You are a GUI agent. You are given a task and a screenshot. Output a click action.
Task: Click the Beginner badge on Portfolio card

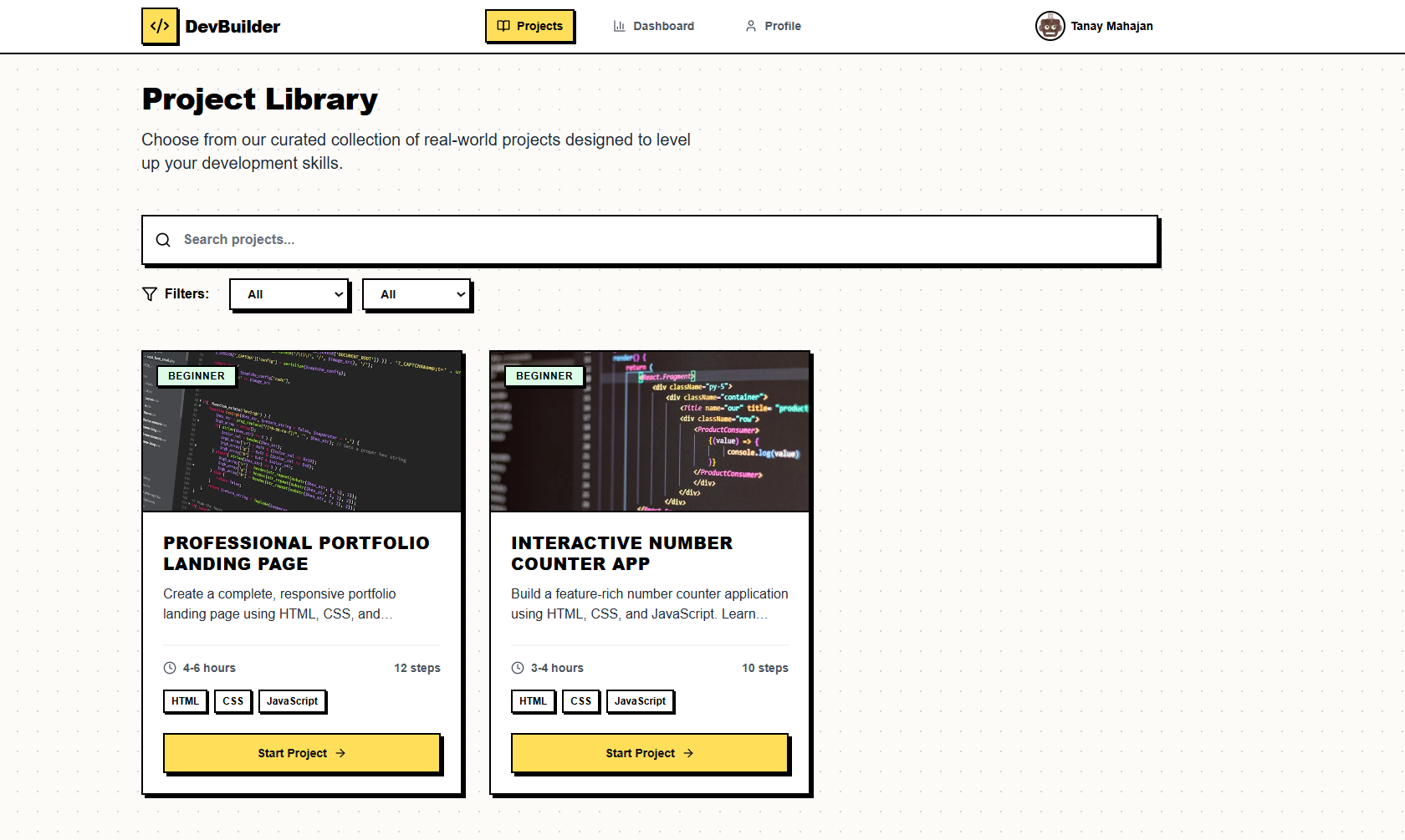[197, 376]
